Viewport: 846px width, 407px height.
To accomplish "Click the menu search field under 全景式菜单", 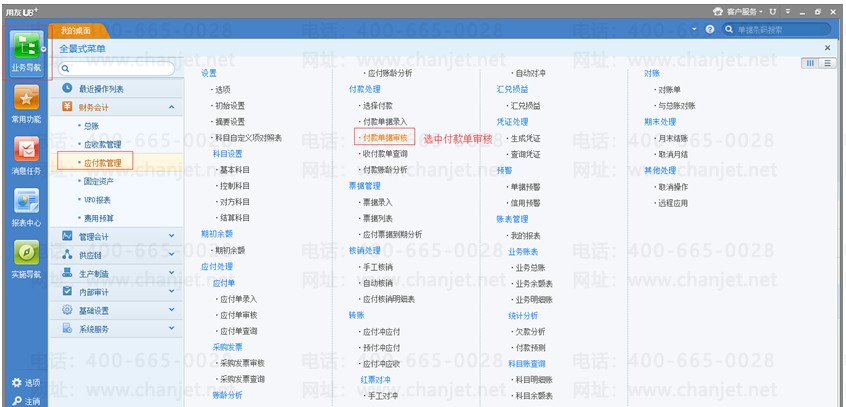I will (117, 69).
